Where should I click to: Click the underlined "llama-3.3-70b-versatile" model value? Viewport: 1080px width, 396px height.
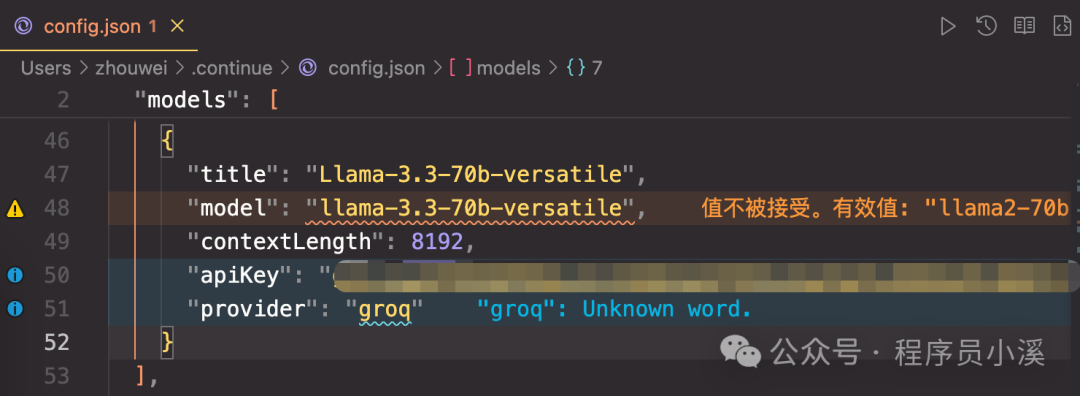pos(469,208)
